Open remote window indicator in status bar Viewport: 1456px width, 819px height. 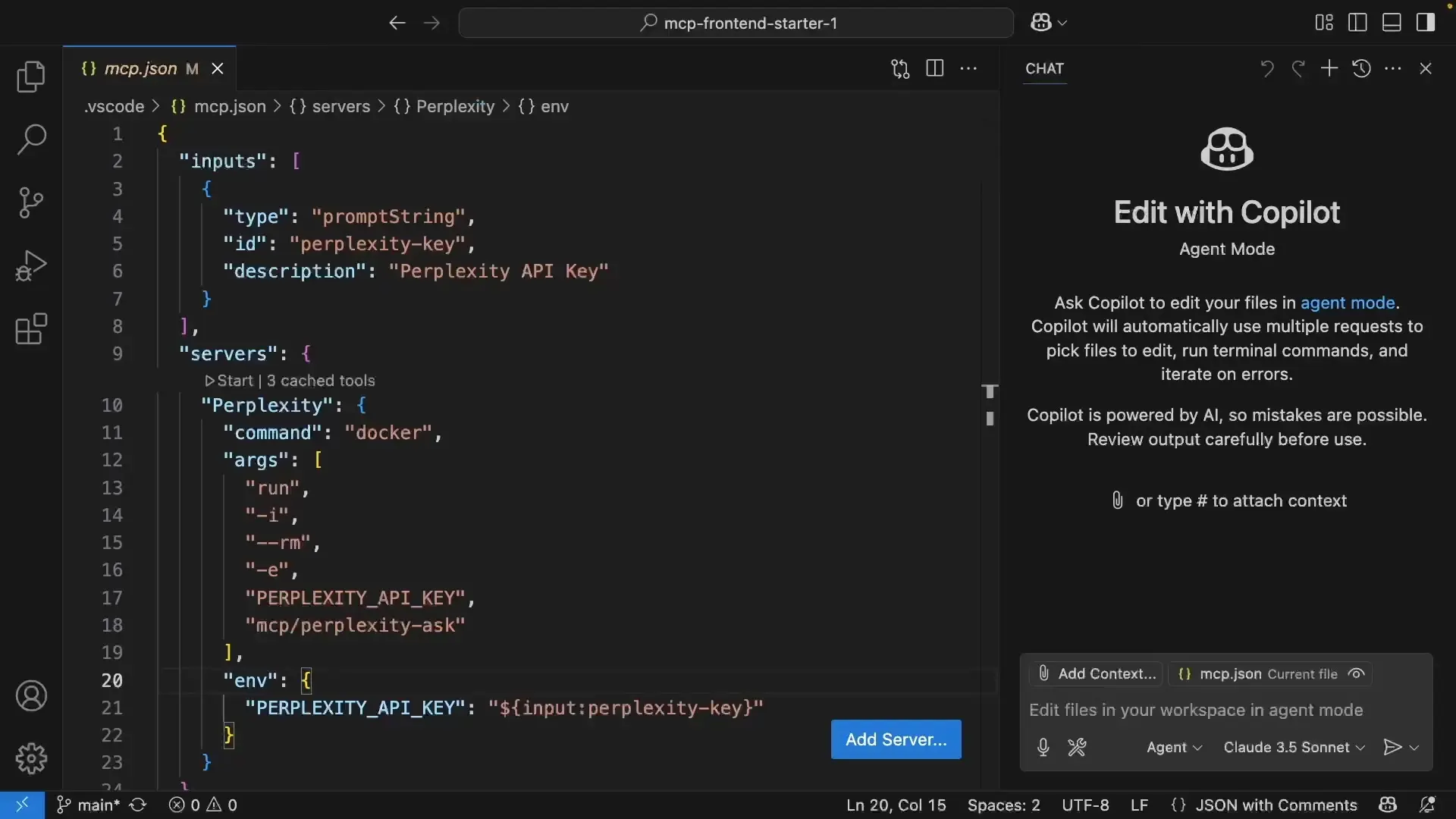[22, 805]
